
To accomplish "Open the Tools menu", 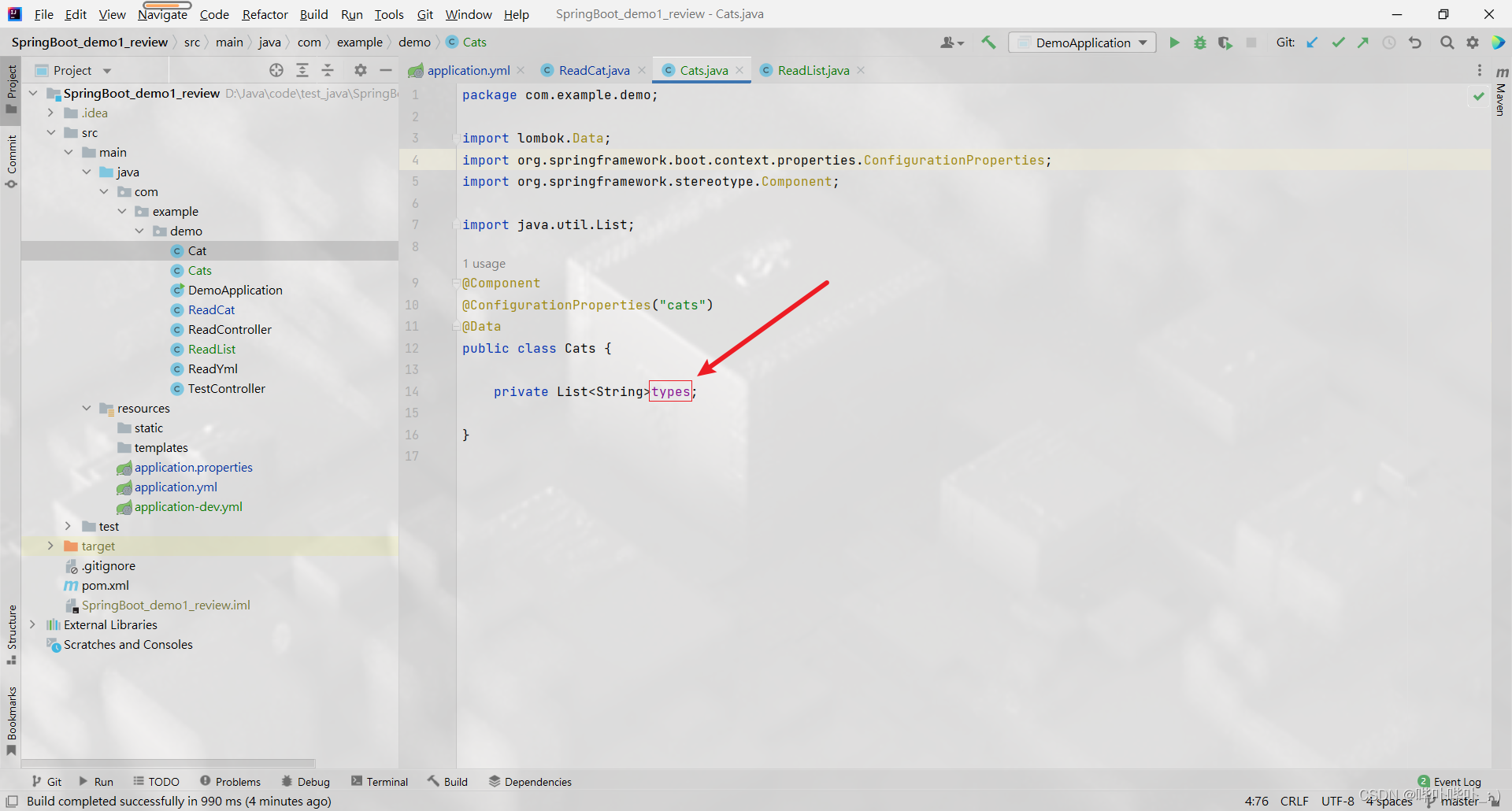I will click(389, 14).
